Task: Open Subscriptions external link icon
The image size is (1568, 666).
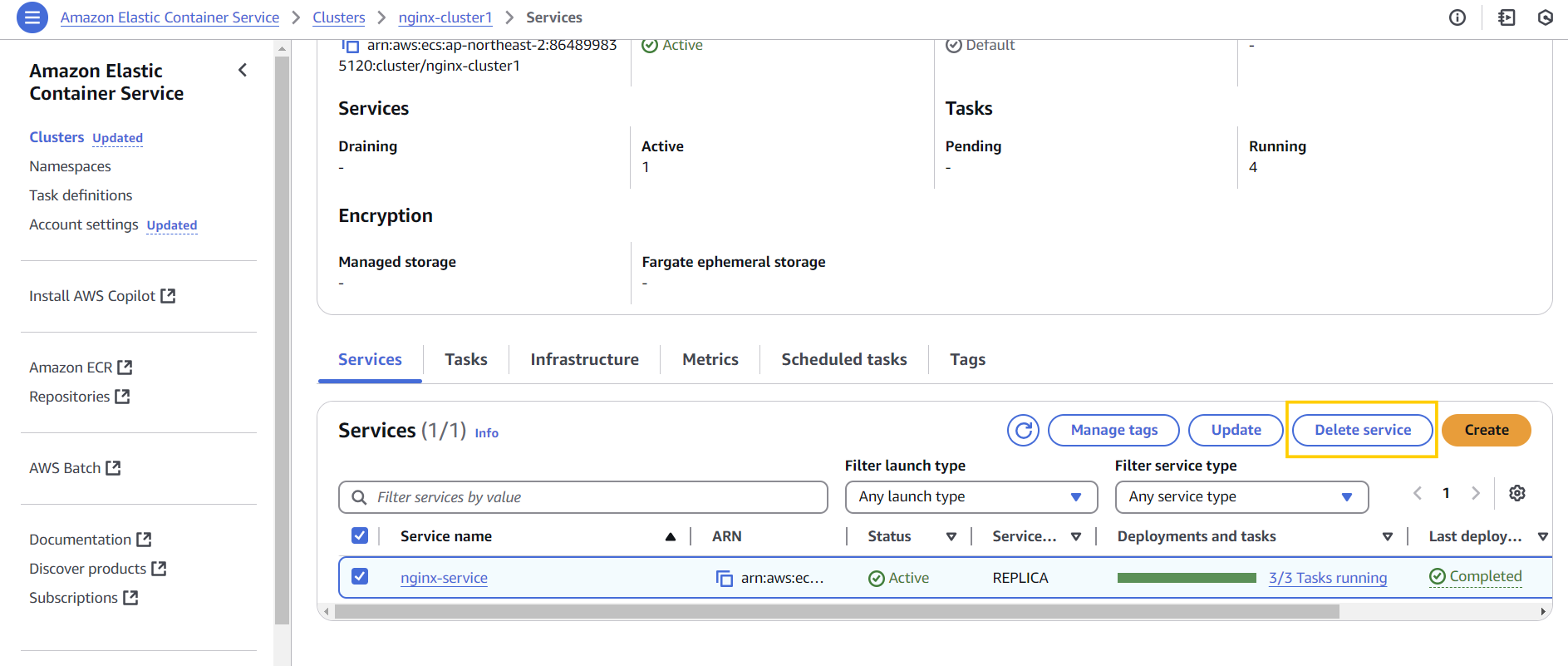Action: coord(130,598)
